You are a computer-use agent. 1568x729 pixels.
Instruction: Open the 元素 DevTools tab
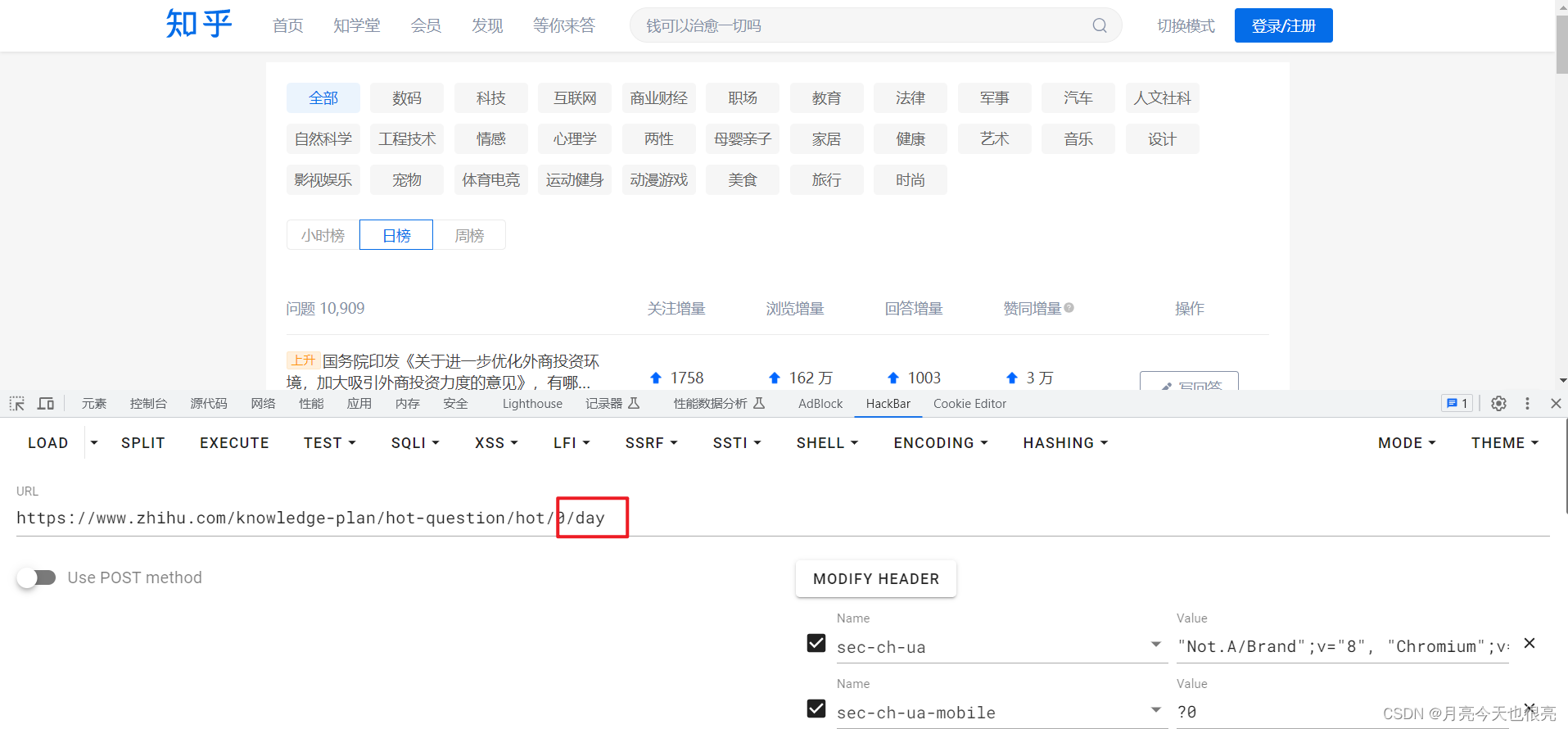(x=94, y=403)
